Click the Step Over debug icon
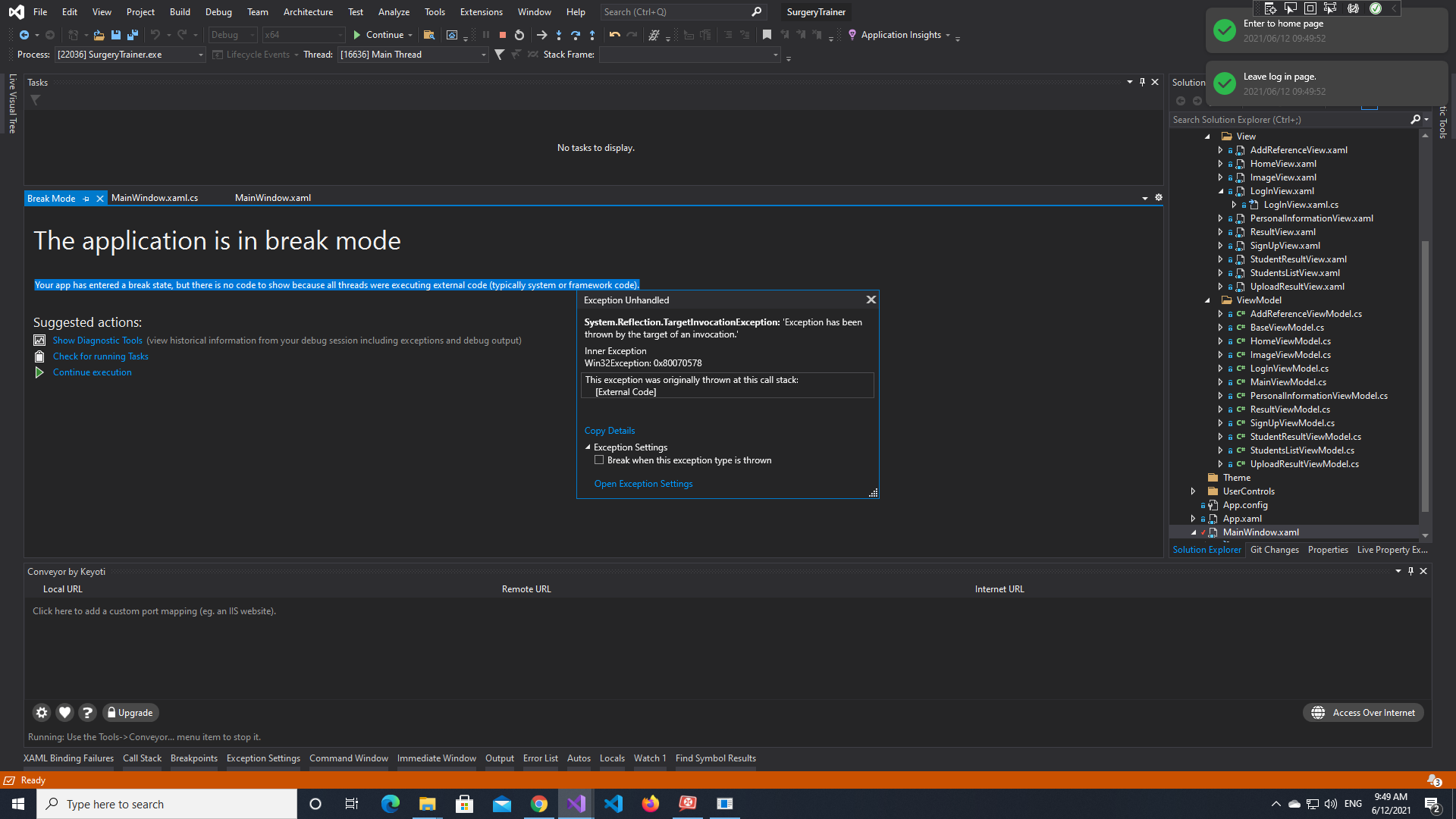1456x819 pixels. [x=576, y=34]
